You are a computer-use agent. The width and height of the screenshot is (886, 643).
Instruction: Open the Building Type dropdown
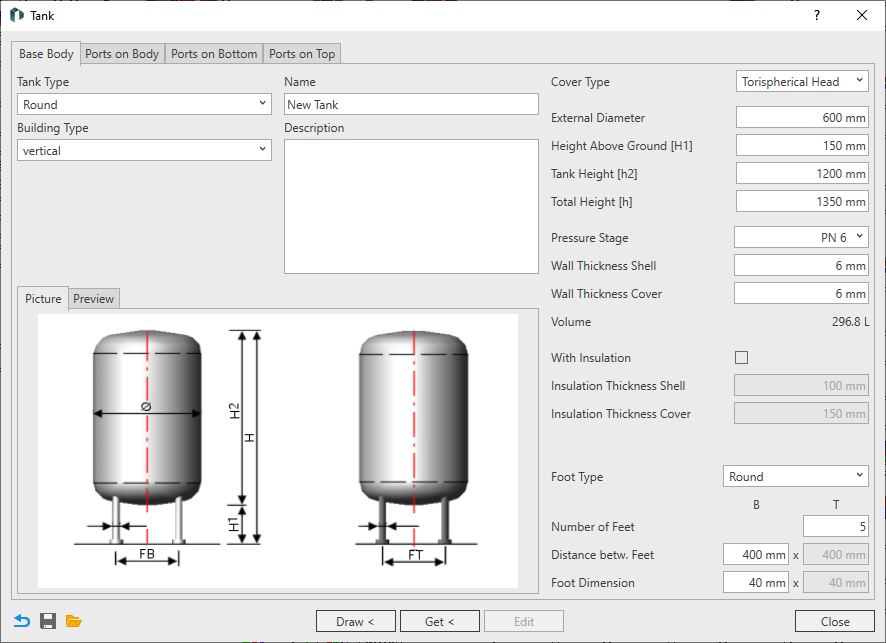click(x=144, y=150)
